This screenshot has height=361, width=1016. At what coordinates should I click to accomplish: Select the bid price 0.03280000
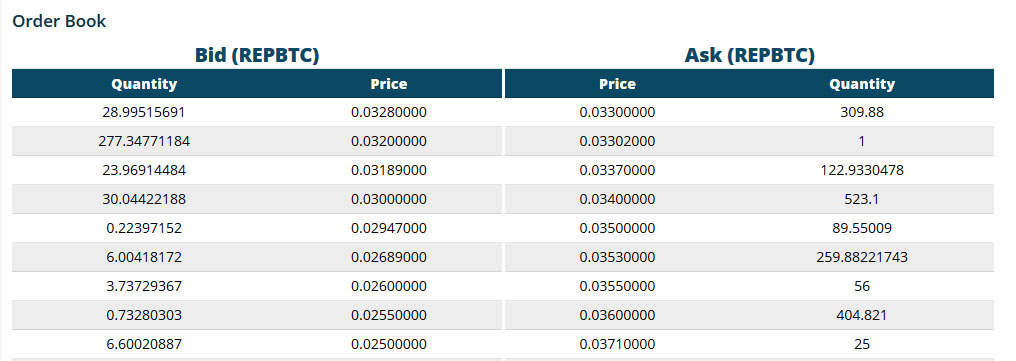(389, 112)
